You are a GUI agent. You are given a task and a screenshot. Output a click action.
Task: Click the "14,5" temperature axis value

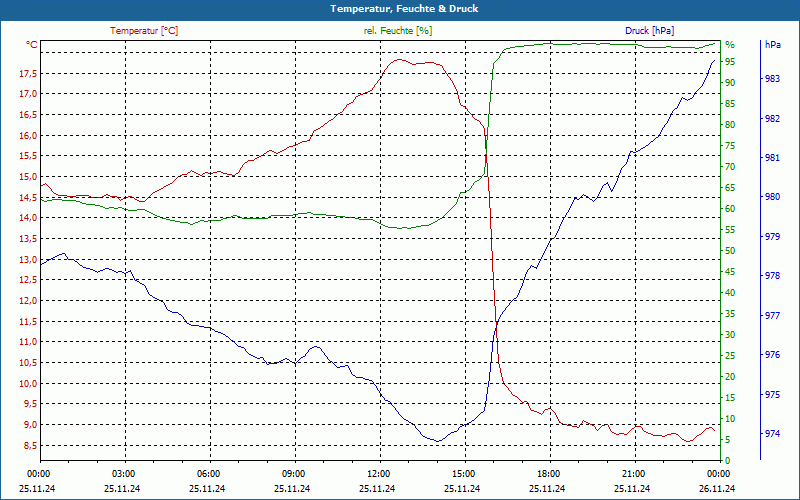[28, 198]
